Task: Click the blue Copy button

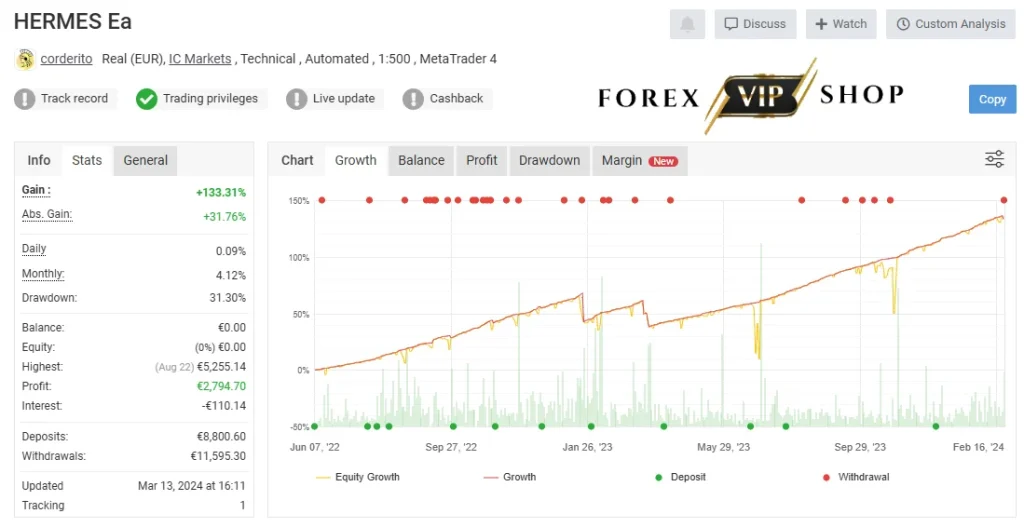Action: [992, 99]
